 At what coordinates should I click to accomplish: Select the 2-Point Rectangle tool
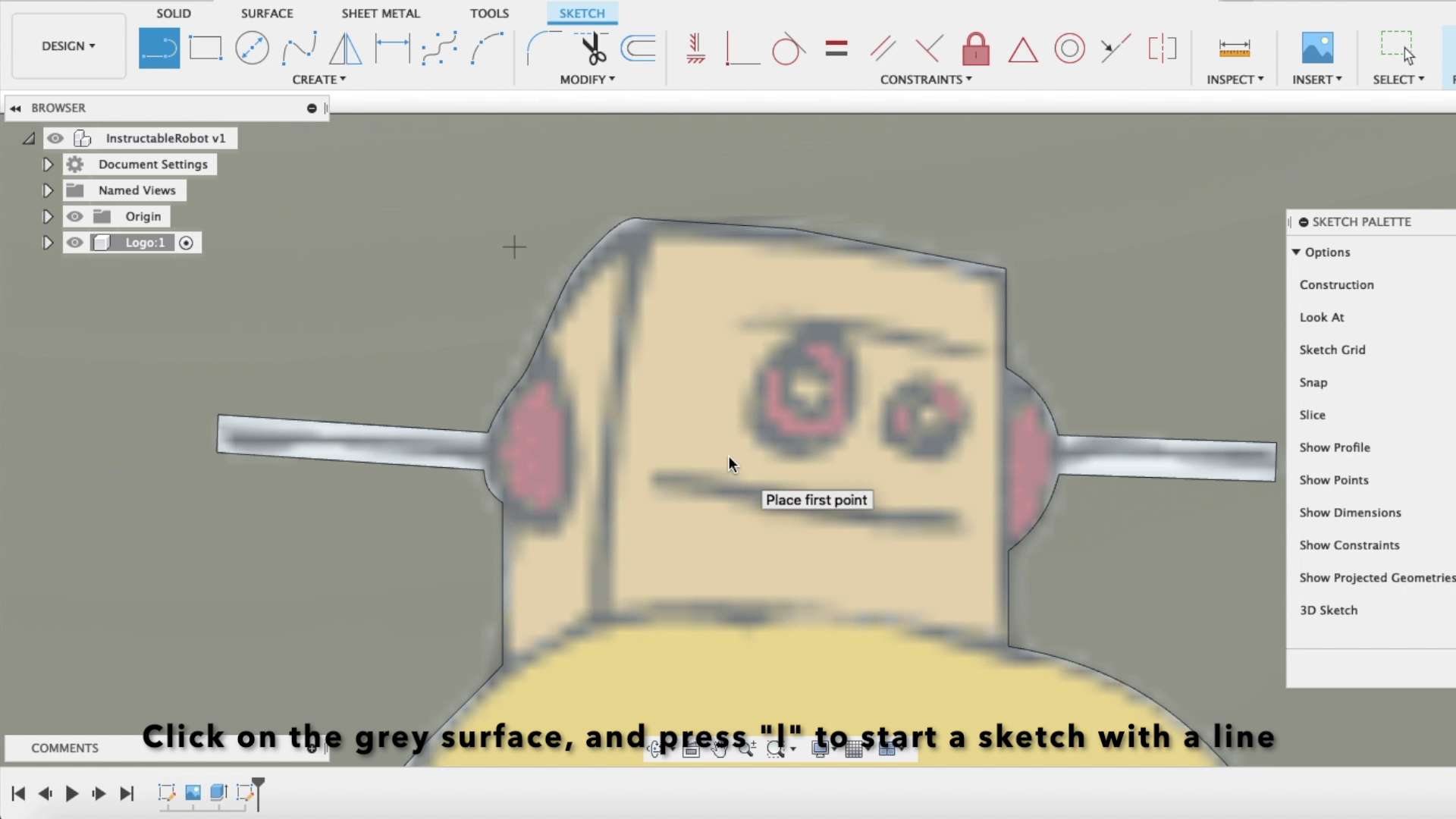205,49
